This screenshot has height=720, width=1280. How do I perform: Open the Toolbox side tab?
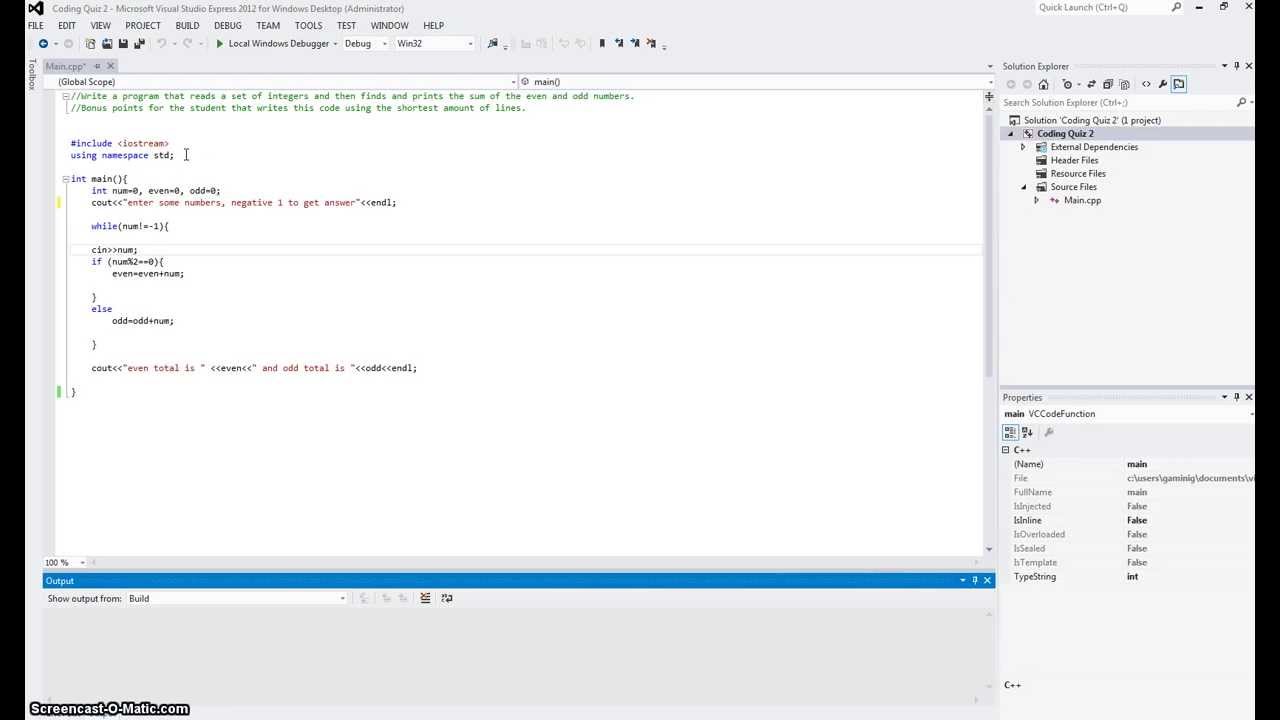32,75
